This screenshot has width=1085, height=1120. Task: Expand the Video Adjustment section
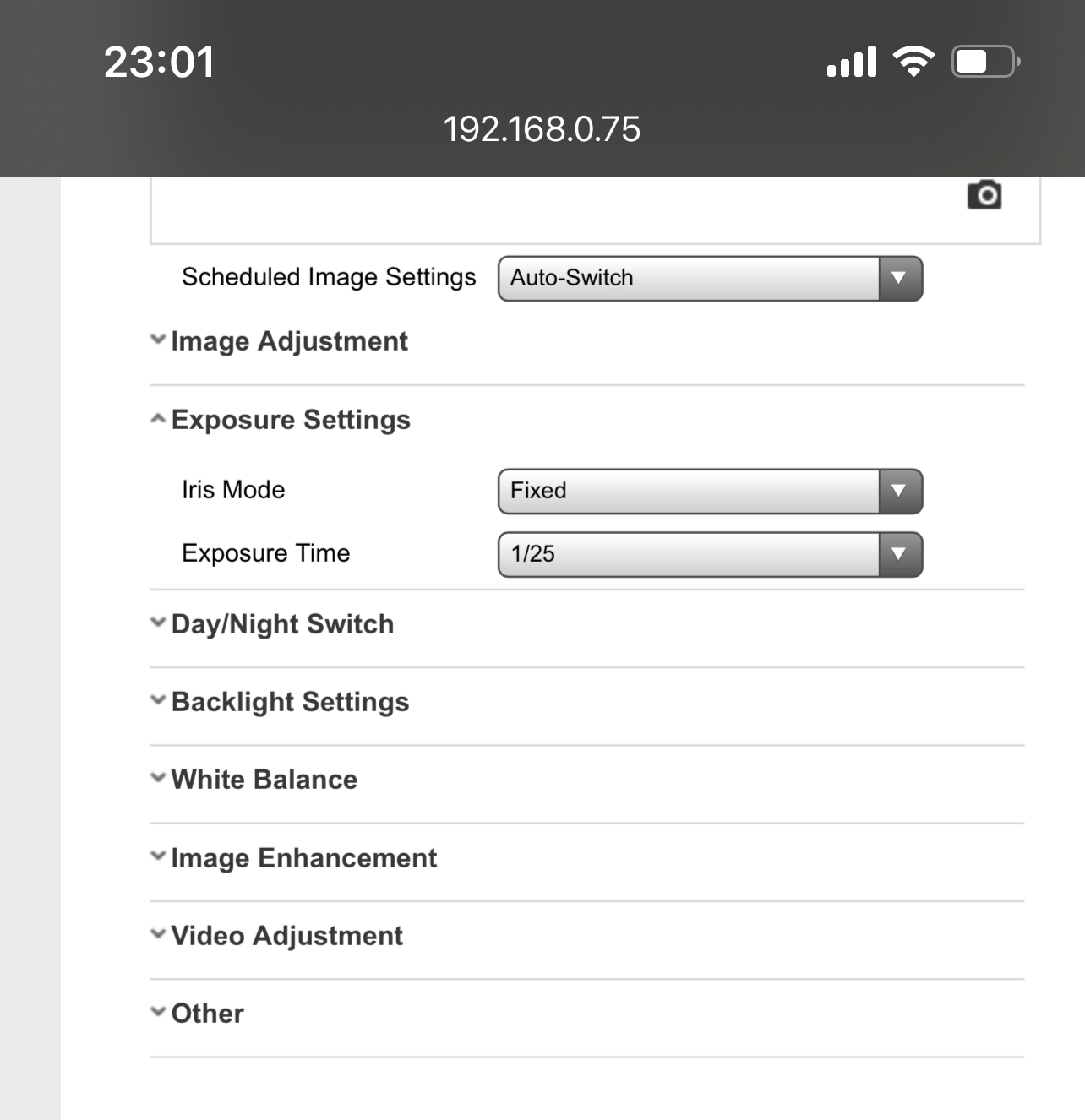click(x=286, y=936)
